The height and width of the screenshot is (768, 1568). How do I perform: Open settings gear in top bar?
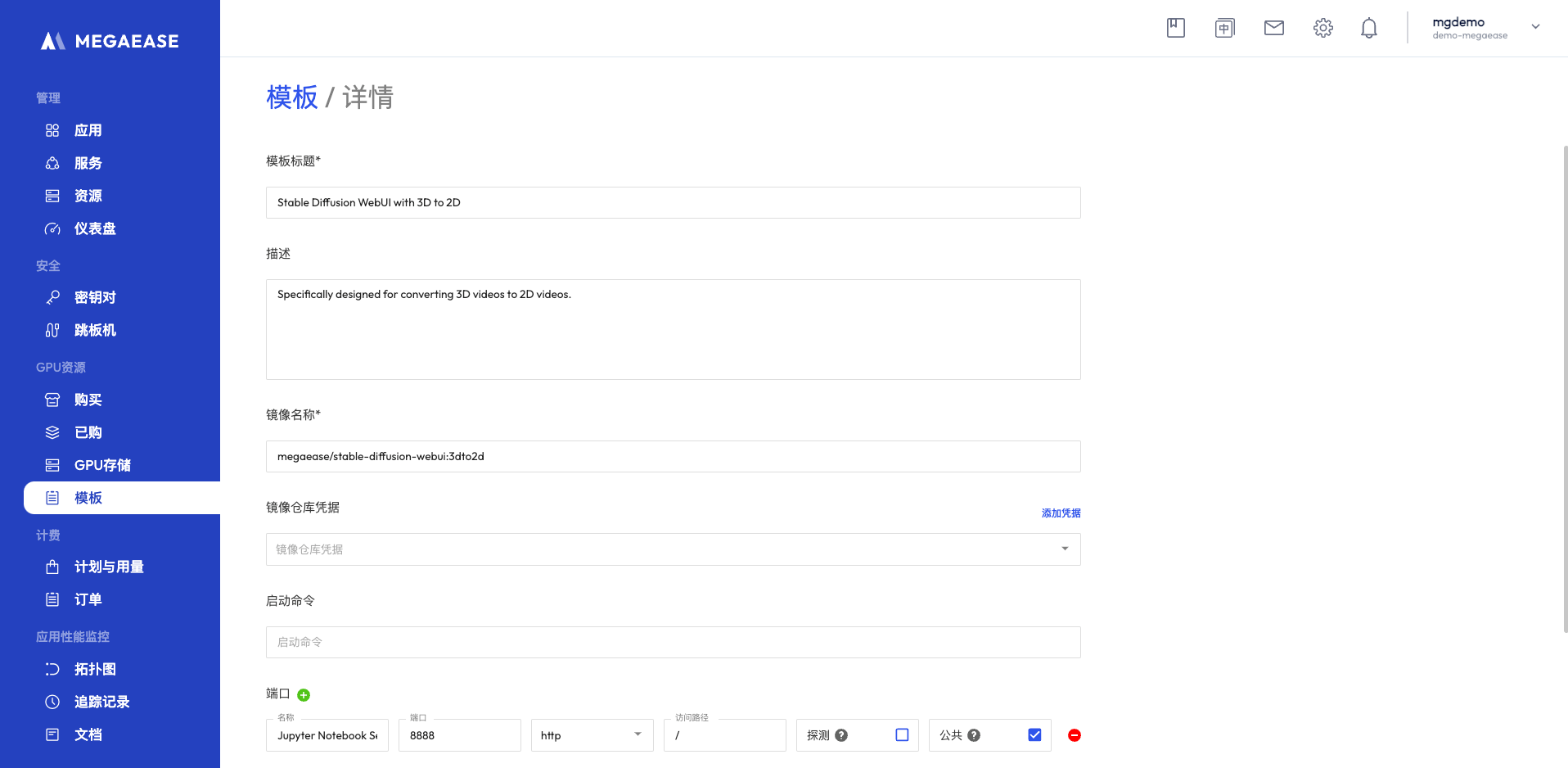coord(1322,29)
